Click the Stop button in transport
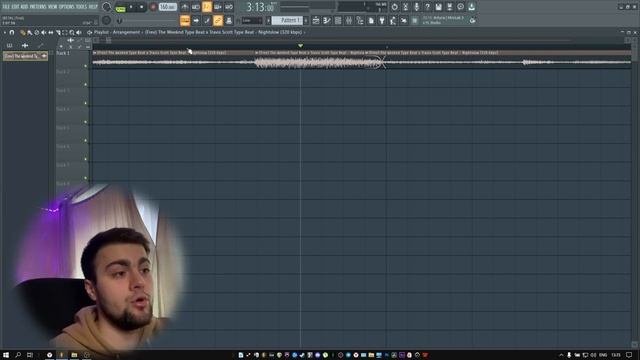 pos(142,7)
